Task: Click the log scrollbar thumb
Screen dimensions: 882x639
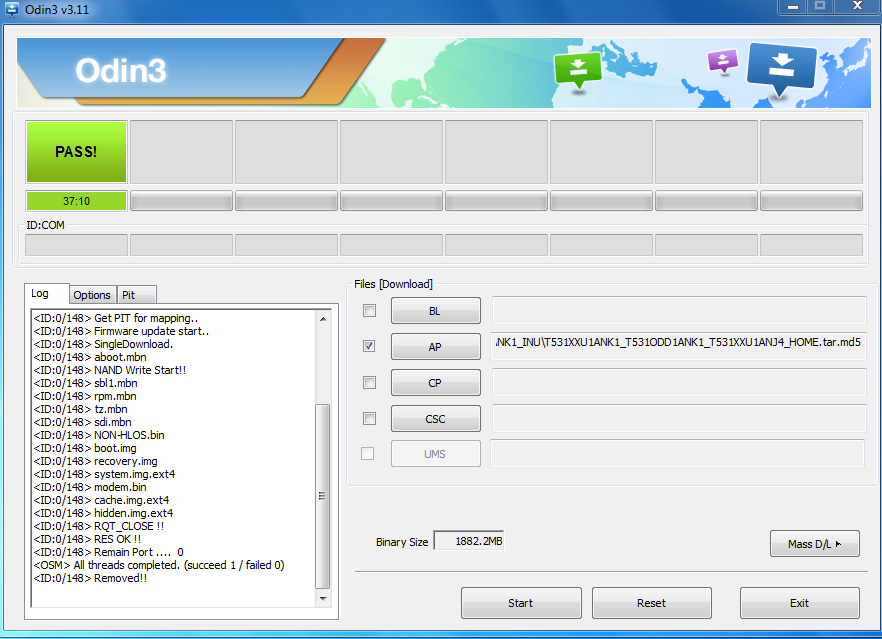Action: [323, 496]
